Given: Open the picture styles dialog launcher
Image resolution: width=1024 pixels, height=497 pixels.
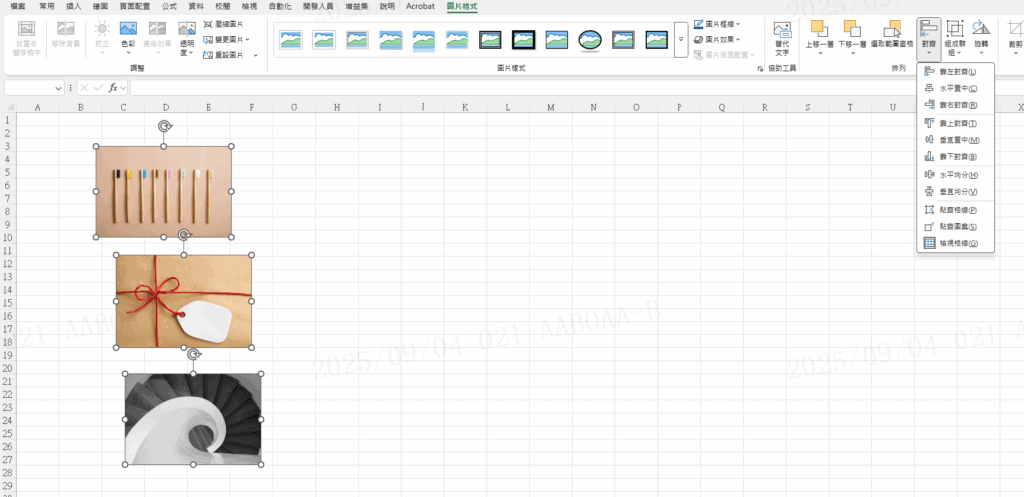Looking at the screenshot, I should coord(760,68).
